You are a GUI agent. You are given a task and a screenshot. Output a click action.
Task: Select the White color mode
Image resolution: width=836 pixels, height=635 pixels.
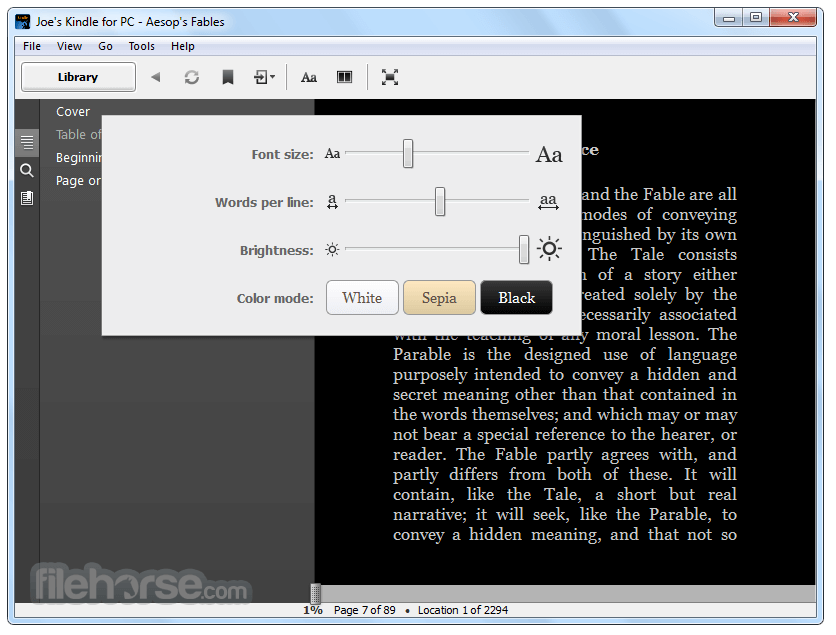click(x=362, y=298)
